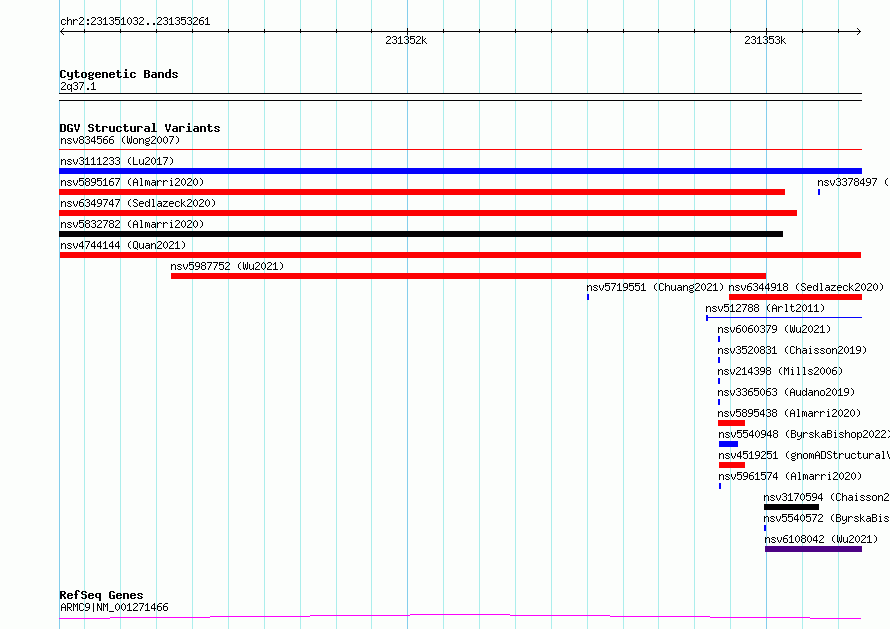Image resolution: width=890 pixels, height=629 pixels.
Task: Click the chr2:231351032..231353261 position text
Action: (135, 22)
